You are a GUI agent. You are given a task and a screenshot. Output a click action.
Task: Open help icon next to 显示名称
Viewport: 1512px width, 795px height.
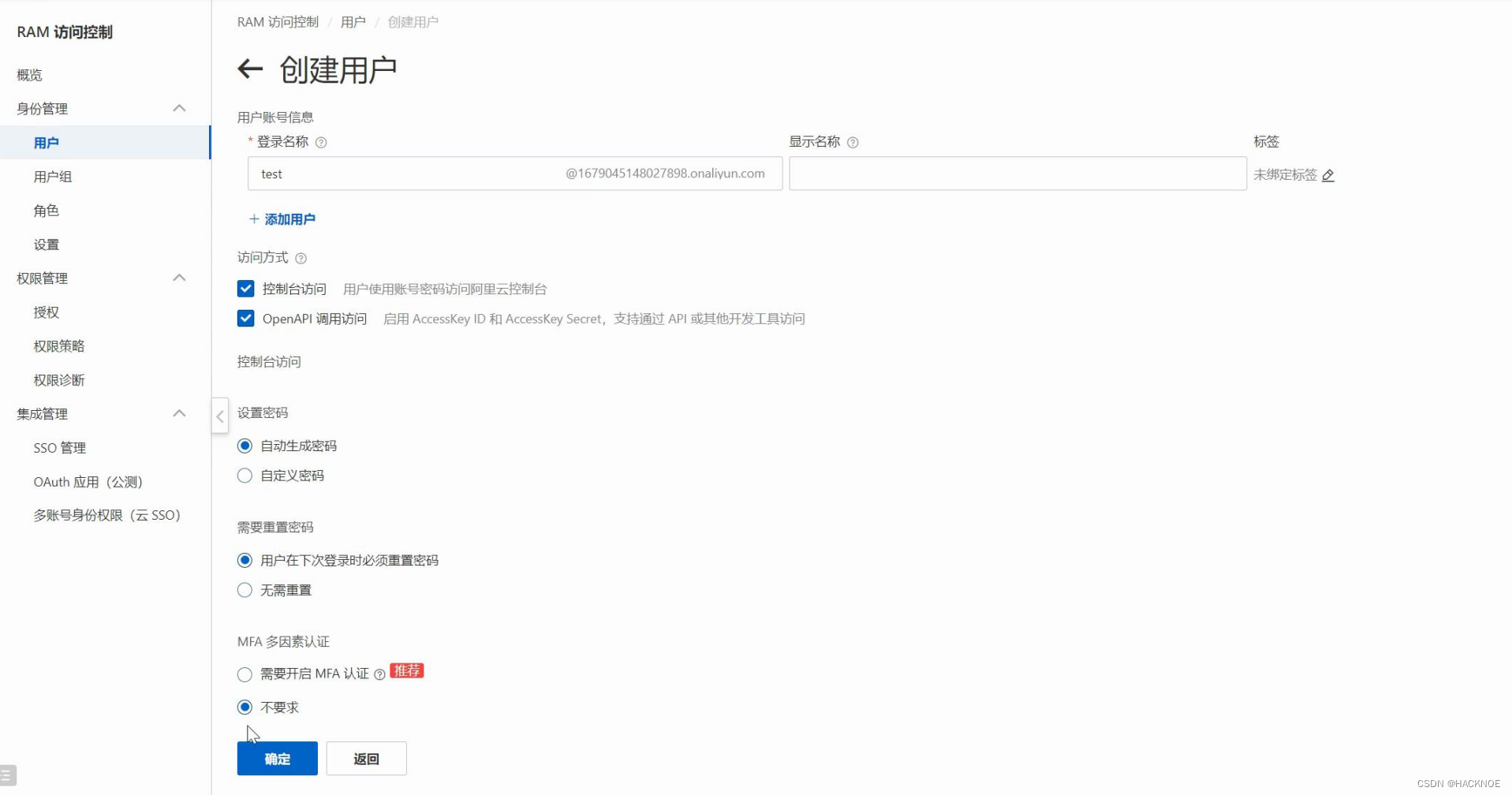(853, 143)
